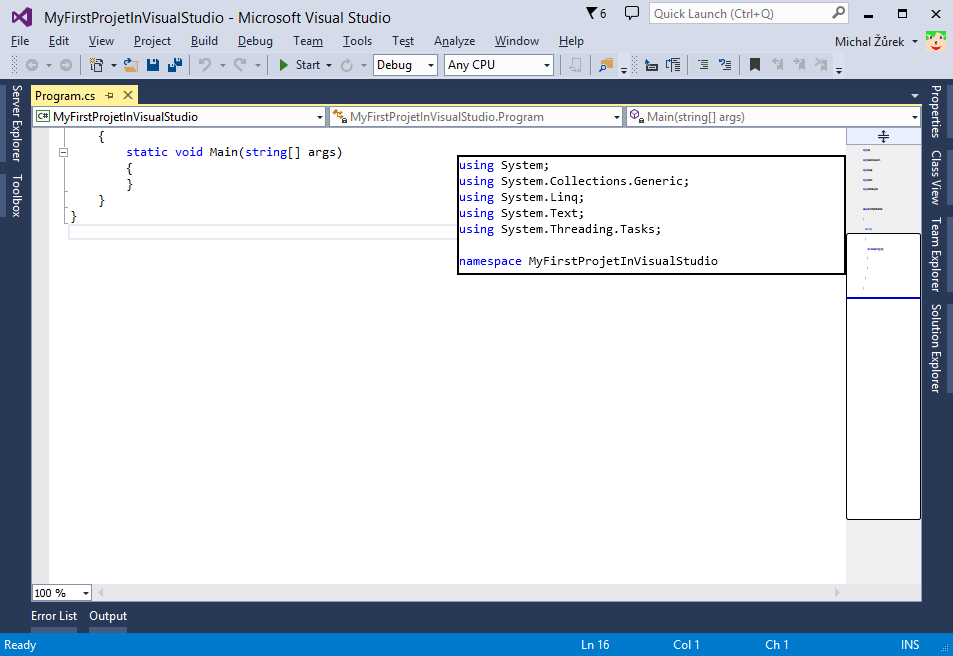Image resolution: width=953 pixels, height=656 pixels.
Task: Click the editor split handle above the scrollbar
Action: (883, 136)
